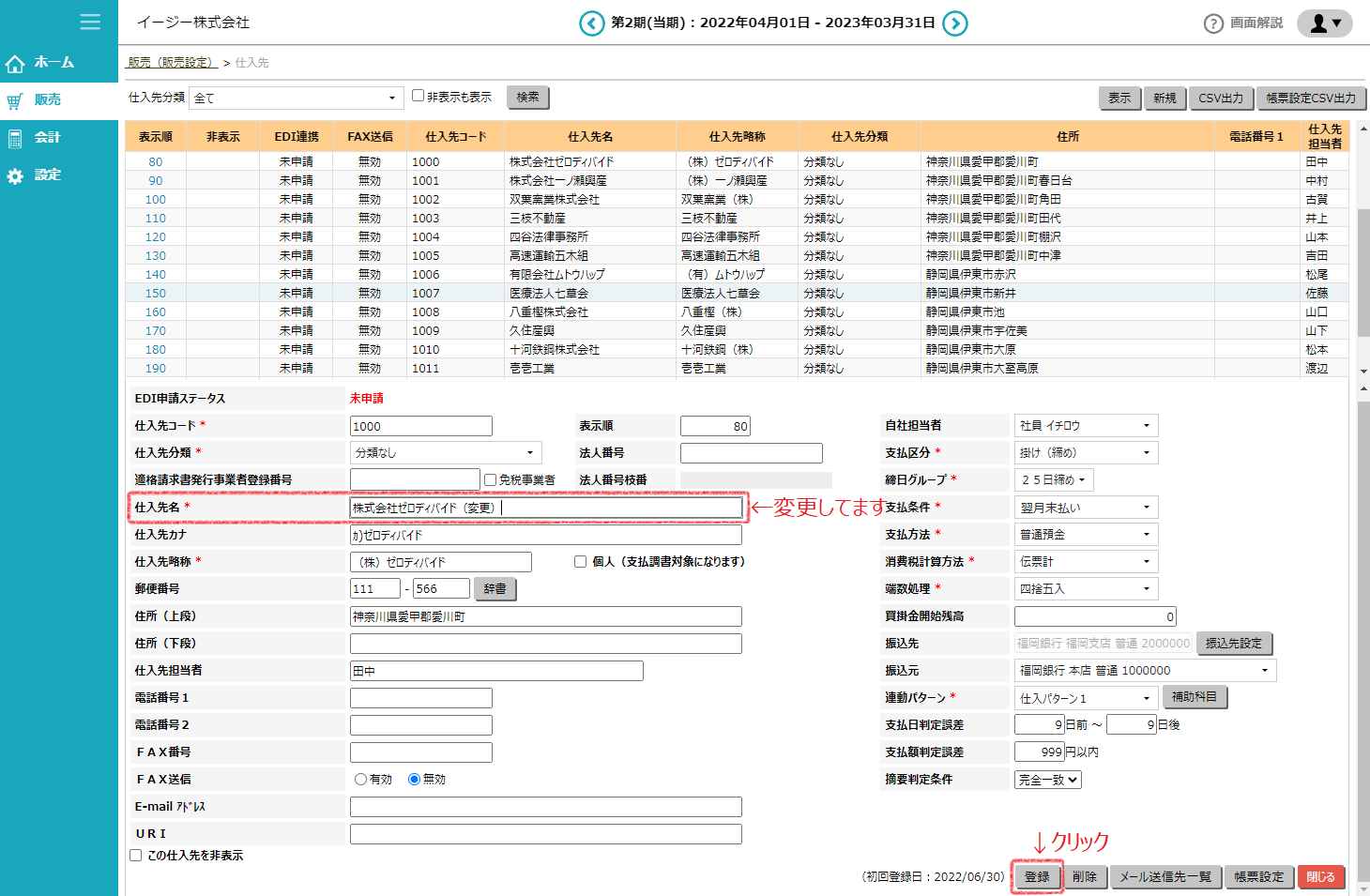Click 振込先設定 button
This screenshot has height=896, width=1370.
[x=1234, y=644]
